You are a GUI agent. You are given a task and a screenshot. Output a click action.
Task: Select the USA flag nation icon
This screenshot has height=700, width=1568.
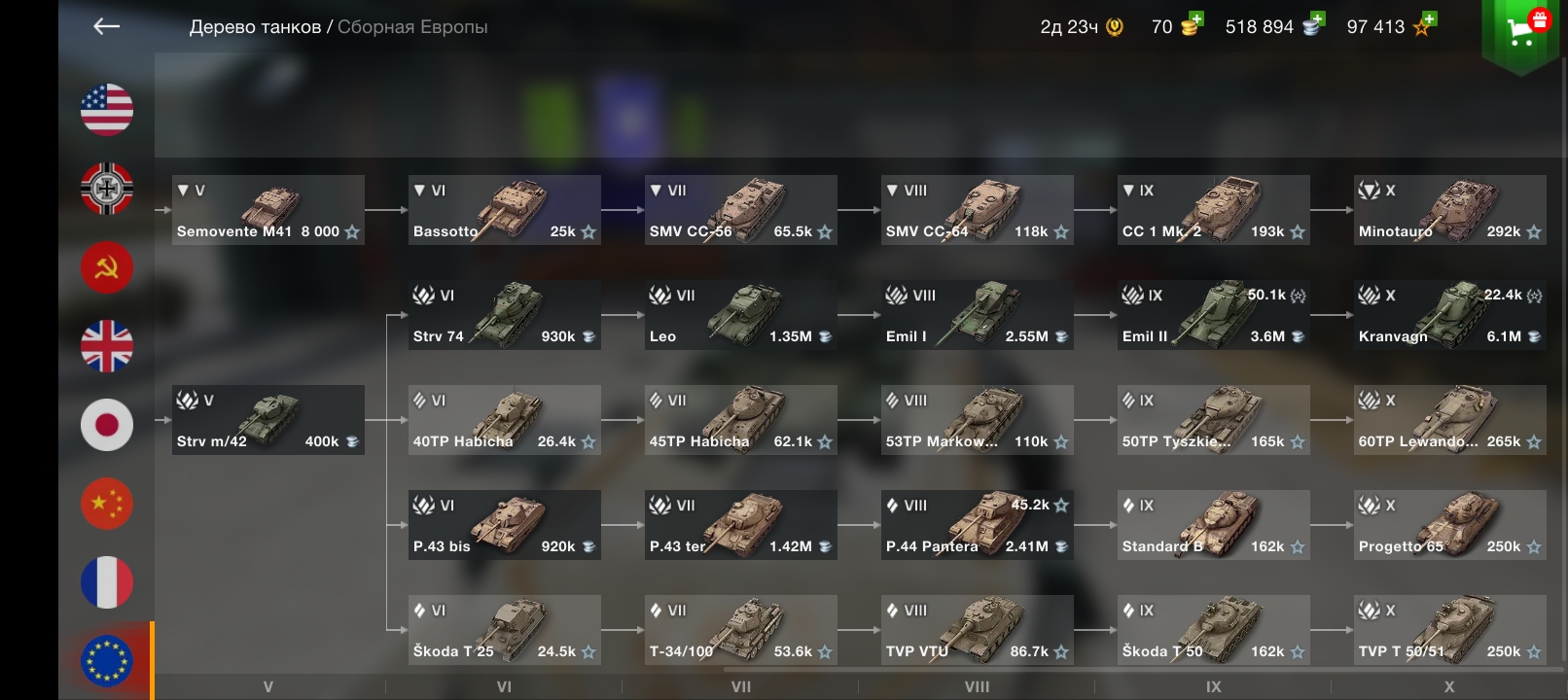[x=107, y=109]
